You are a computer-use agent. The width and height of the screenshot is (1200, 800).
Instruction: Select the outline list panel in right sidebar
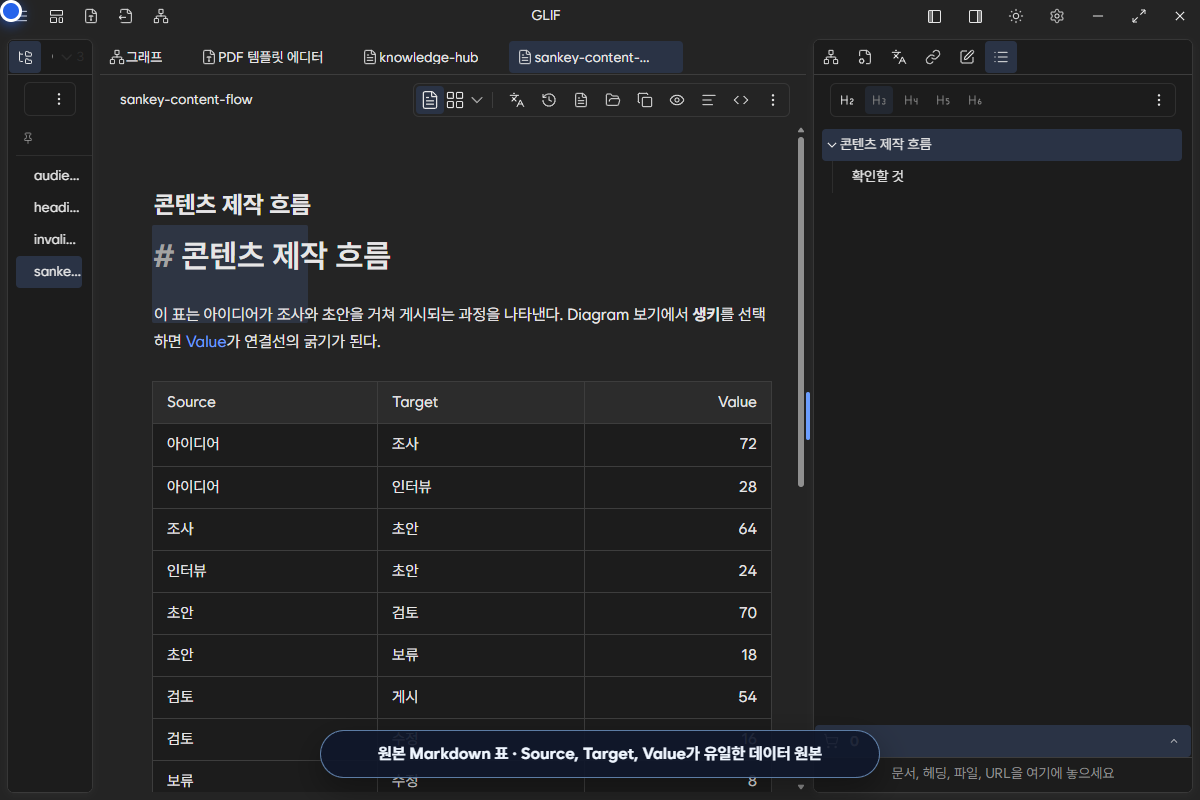[x=1001, y=57]
